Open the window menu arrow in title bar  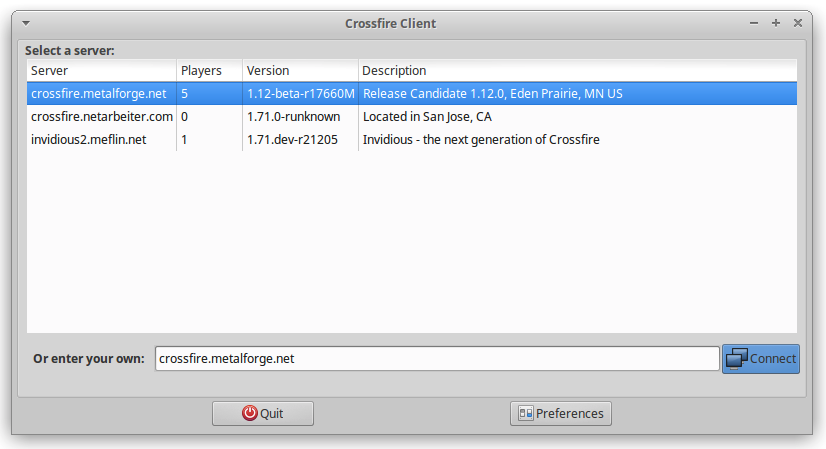[26, 23]
